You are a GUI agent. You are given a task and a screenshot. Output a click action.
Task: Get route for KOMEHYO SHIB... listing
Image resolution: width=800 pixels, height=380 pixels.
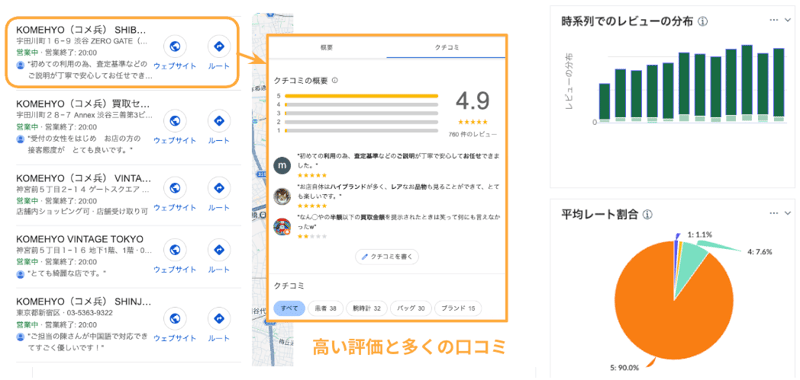pos(219,46)
